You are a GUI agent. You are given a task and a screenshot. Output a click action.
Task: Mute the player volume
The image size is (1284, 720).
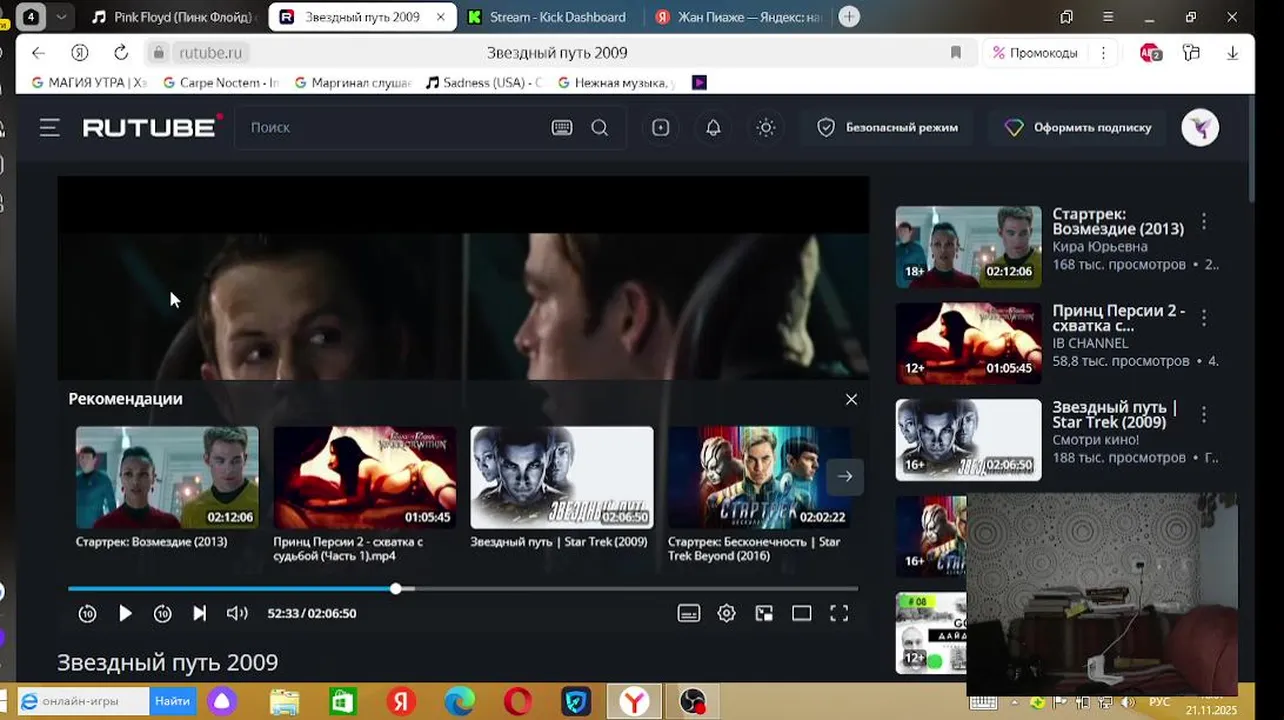pos(237,614)
